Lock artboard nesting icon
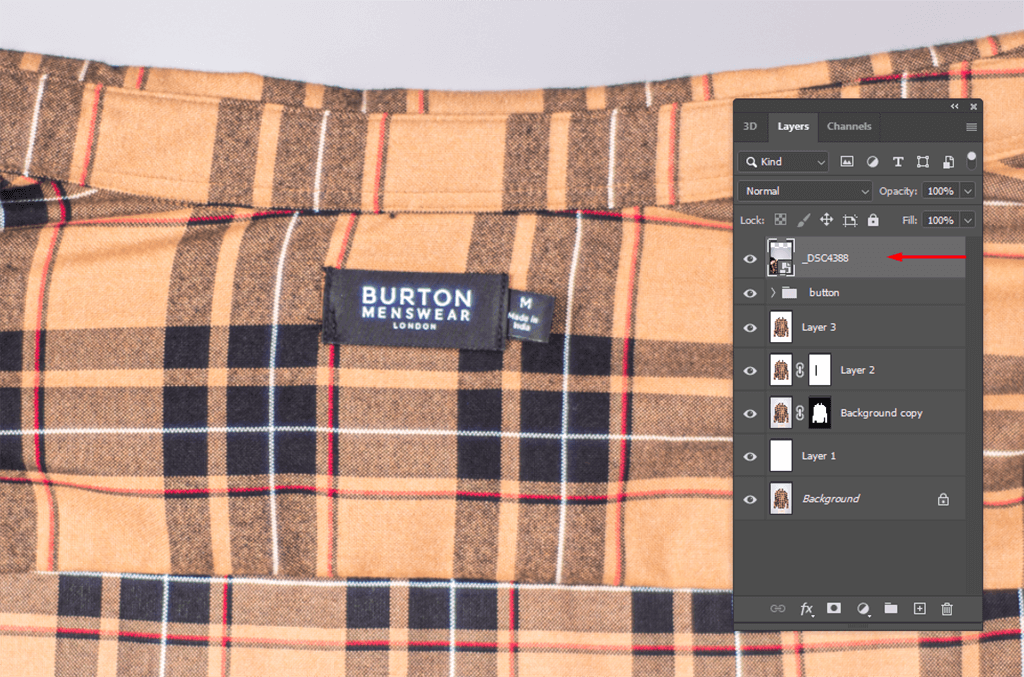 [x=850, y=220]
